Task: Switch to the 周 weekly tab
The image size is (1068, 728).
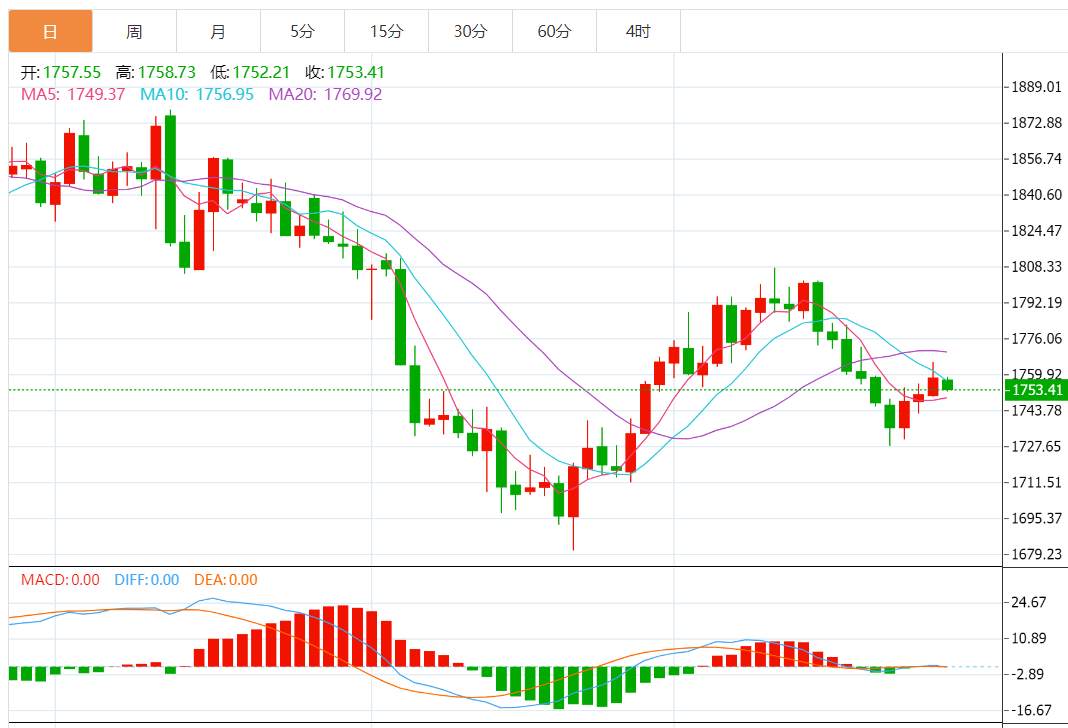Action: tap(134, 31)
